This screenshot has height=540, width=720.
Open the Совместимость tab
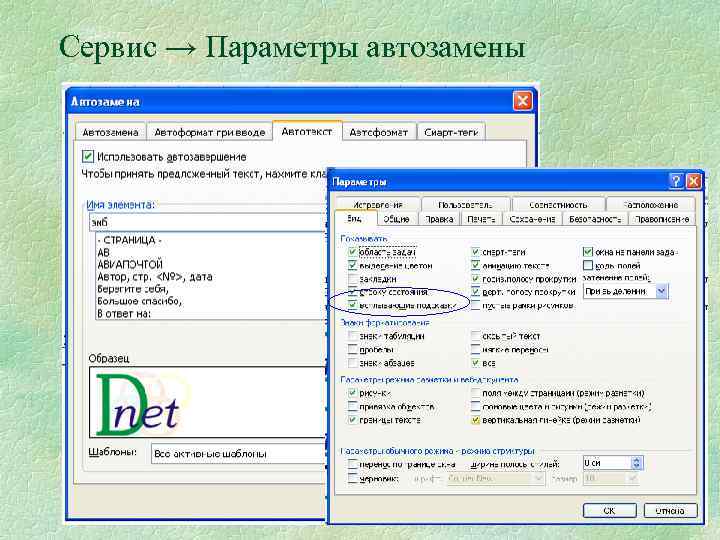558,205
